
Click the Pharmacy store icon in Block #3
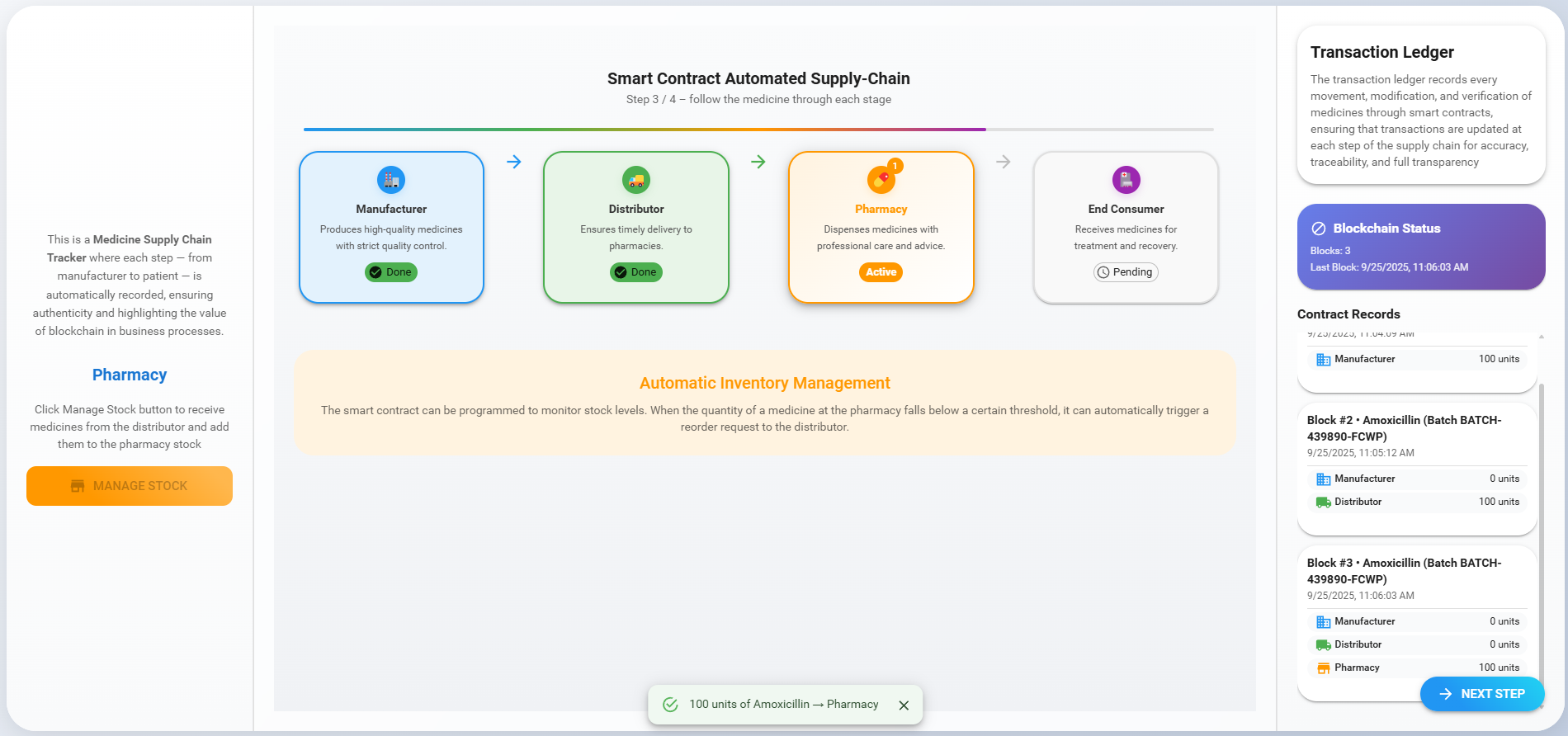(x=1323, y=668)
